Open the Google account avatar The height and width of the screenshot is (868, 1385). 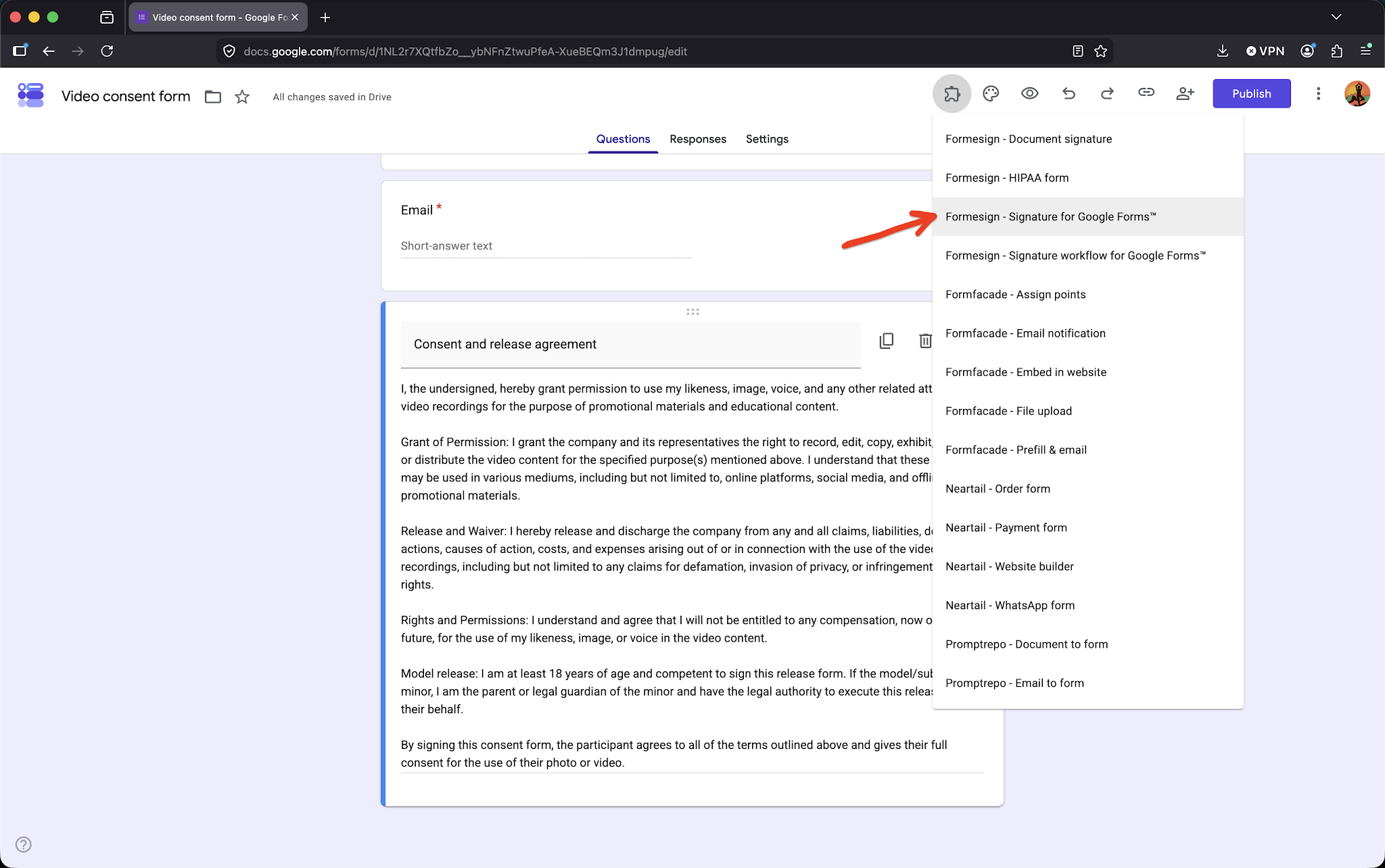coord(1357,93)
